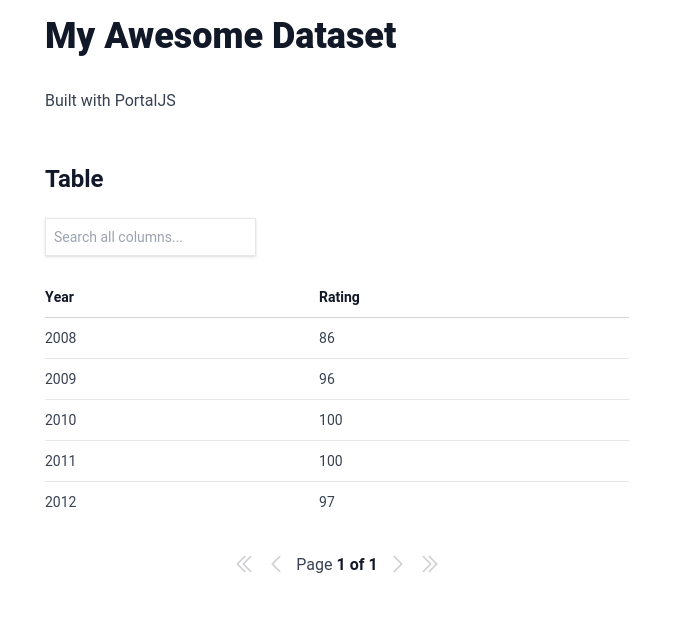Click the 2010 row's rating of 100
This screenshot has width=689, height=618.
tap(331, 420)
